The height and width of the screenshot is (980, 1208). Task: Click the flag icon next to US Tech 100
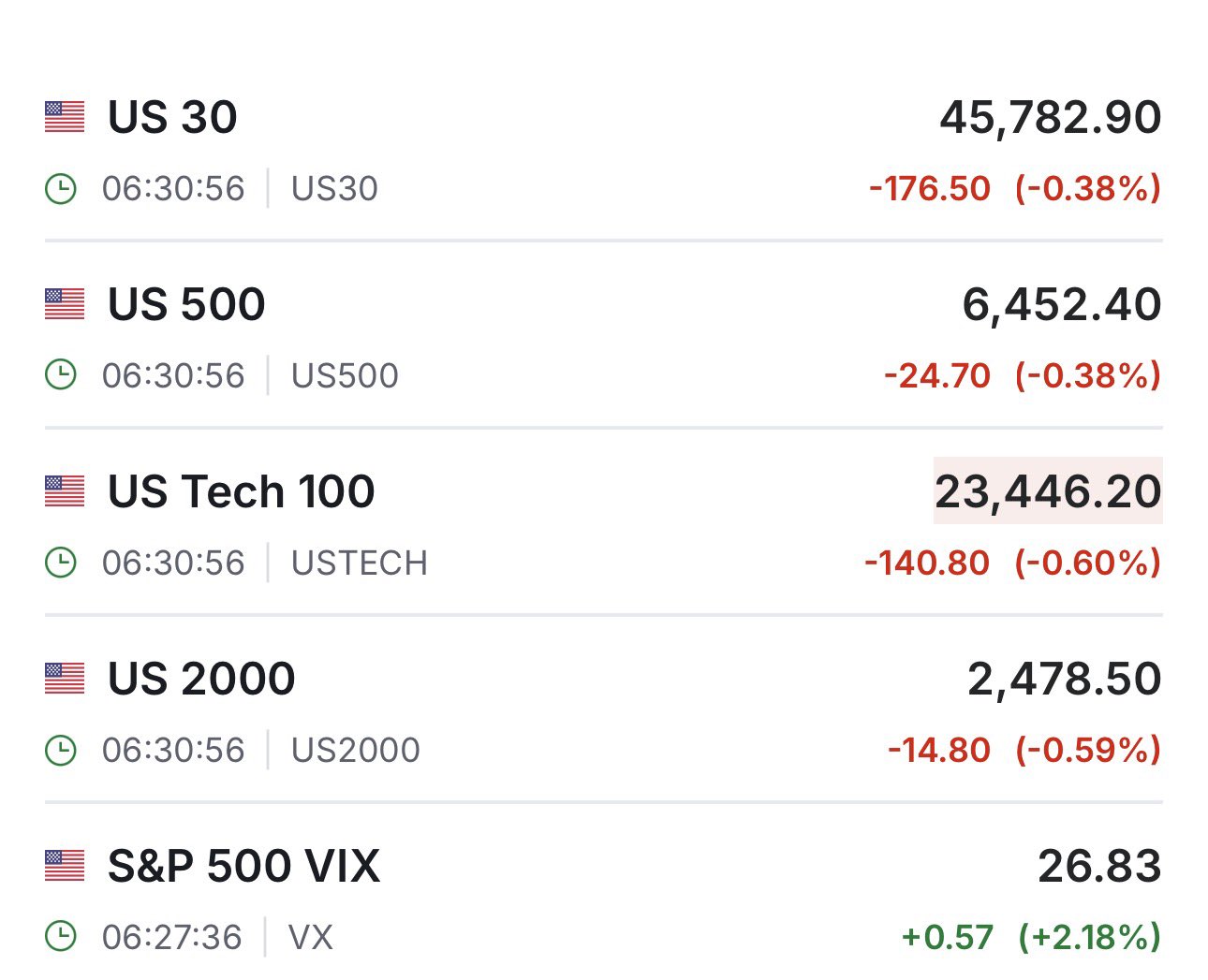click(x=65, y=491)
